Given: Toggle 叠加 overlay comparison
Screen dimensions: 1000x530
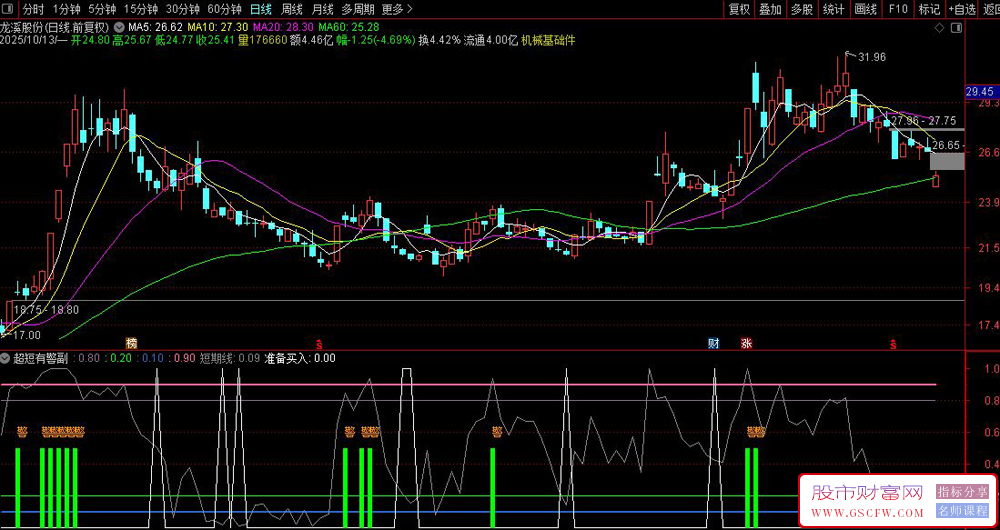Looking at the screenshot, I should 770,9.
